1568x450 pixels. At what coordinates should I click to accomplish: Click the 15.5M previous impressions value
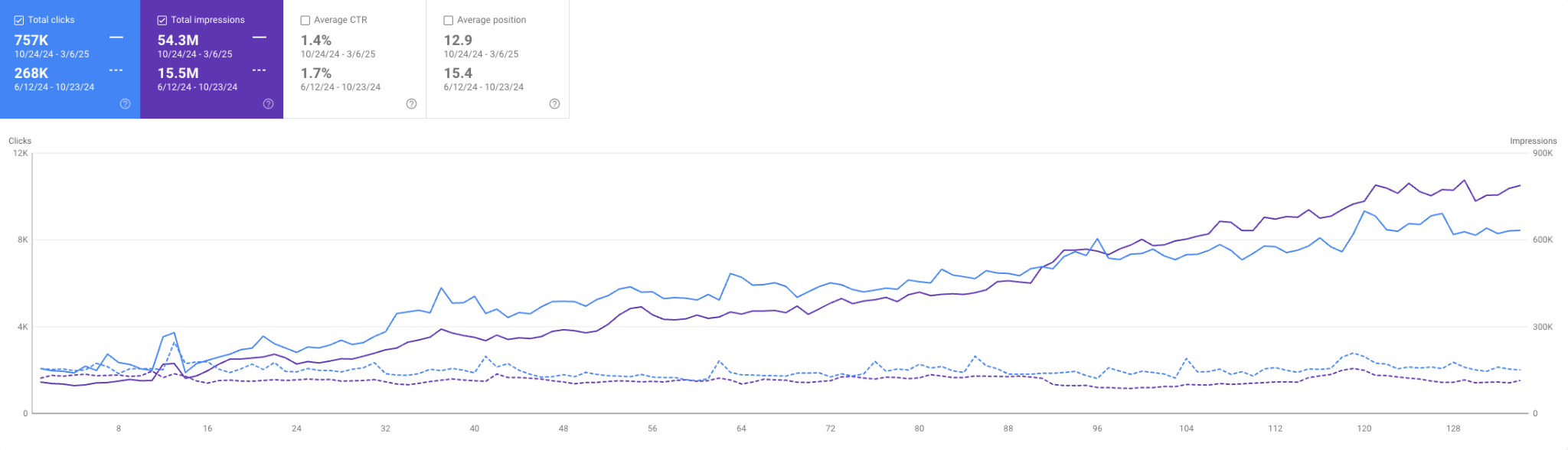pos(178,73)
